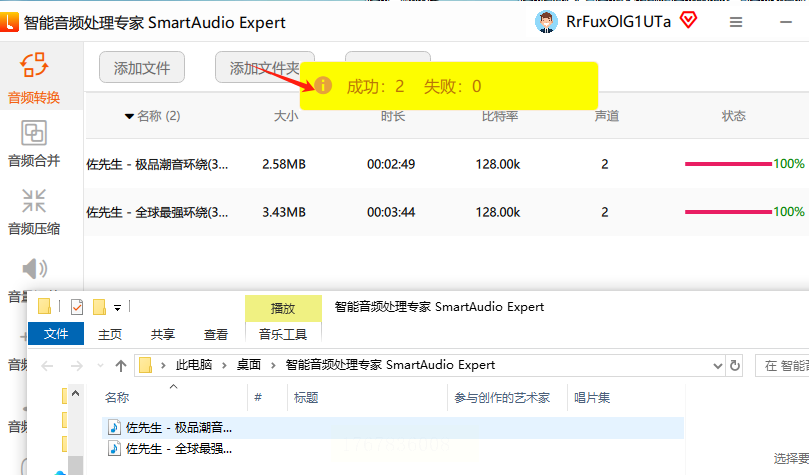Image resolution: width=809 pixels, height=475 pixels.
Task: Click progress bar of 全球最强环绕 row
Action: tap(729, 212)
